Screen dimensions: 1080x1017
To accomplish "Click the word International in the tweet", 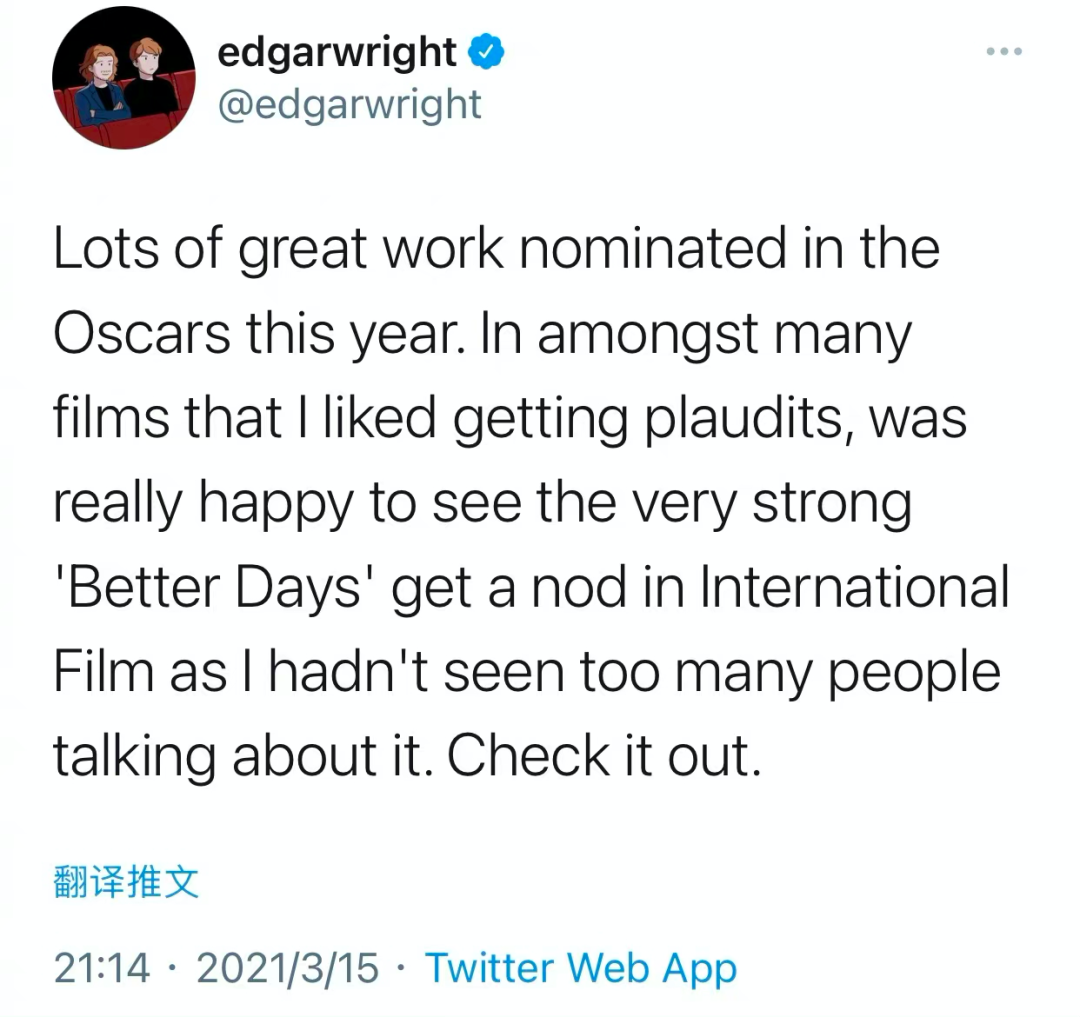I will point(852,587).
